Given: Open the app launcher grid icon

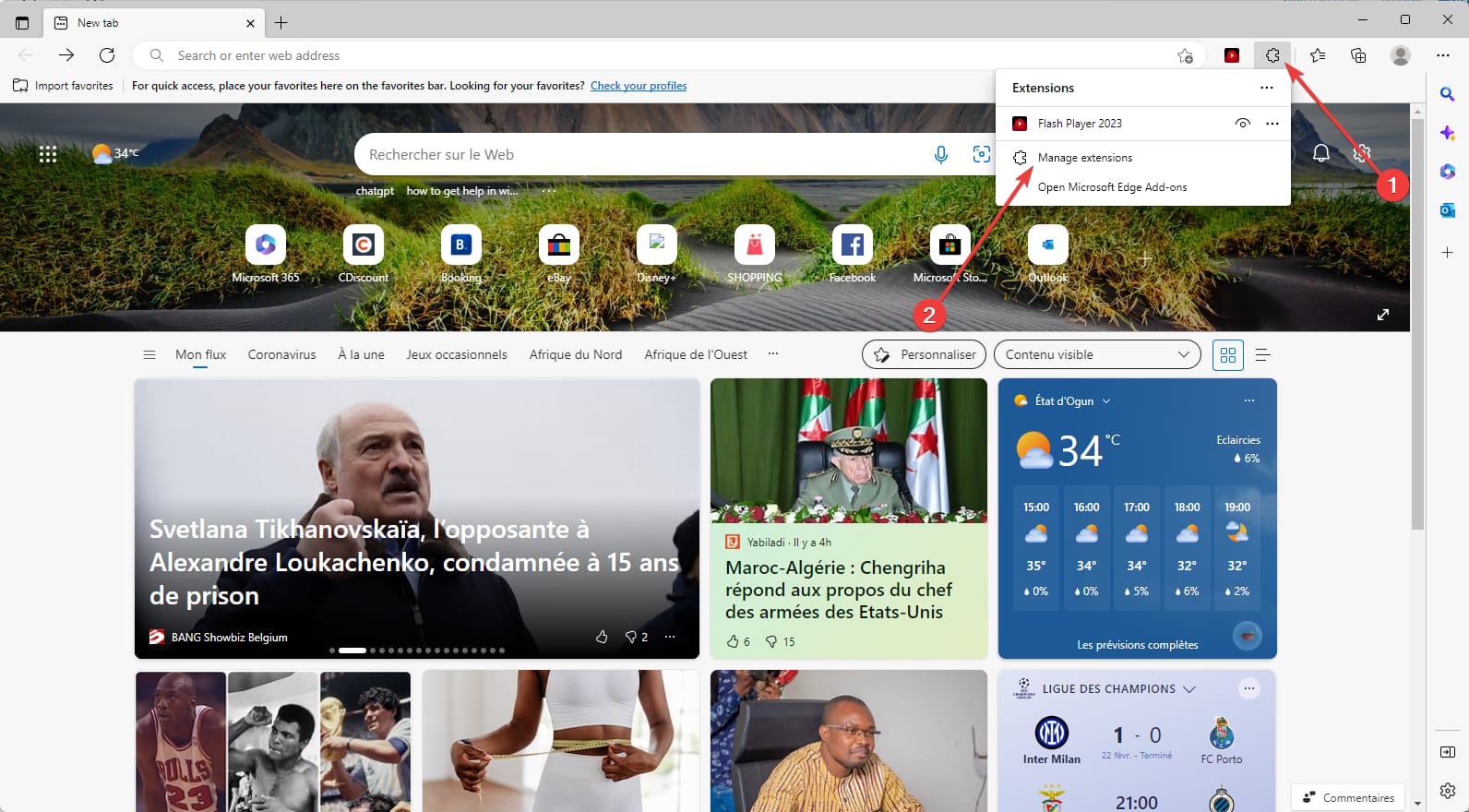Looking at the screenshot, I should pos(48,154).
